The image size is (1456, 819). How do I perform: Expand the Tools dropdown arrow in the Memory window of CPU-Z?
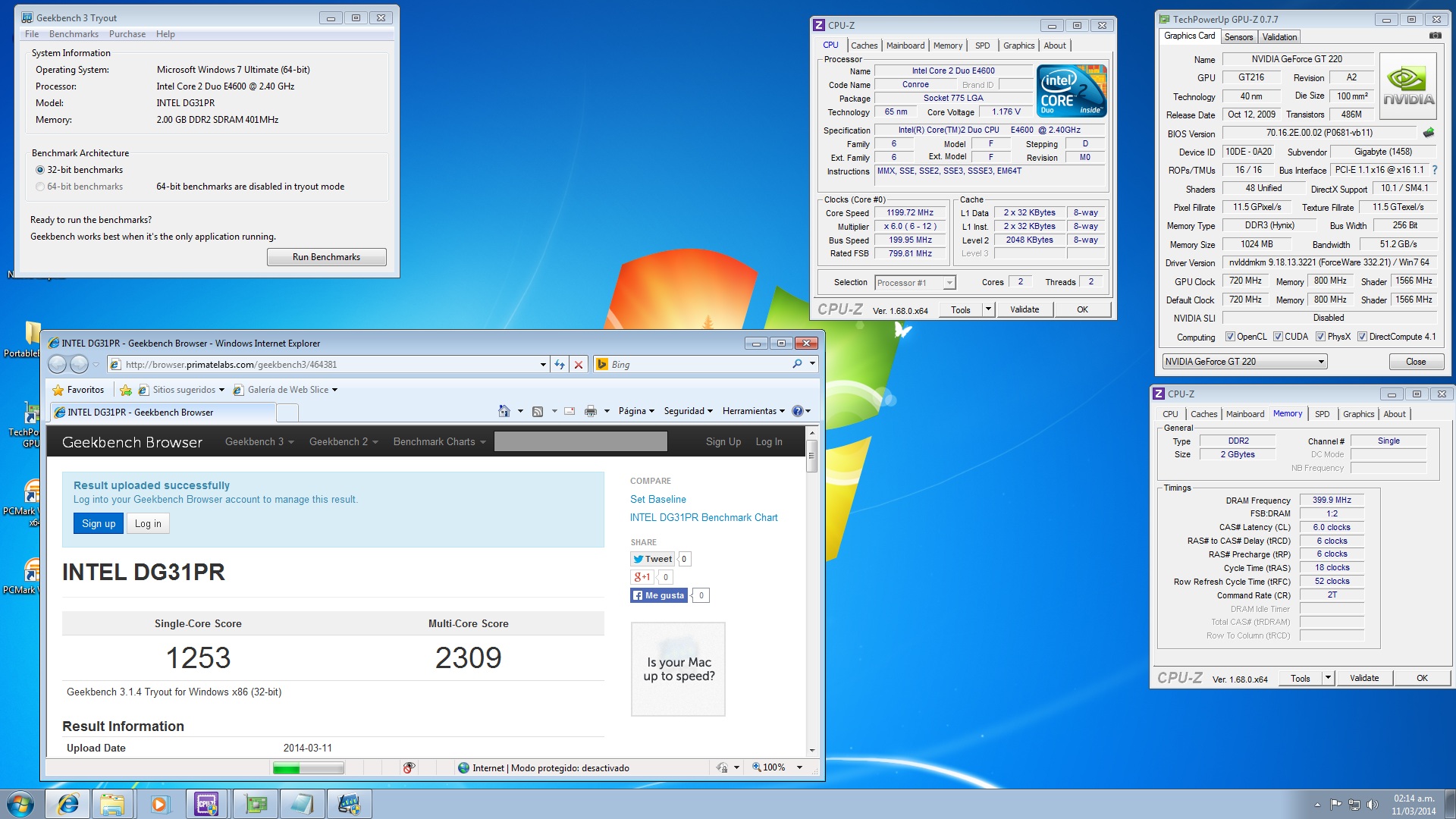1328,678
